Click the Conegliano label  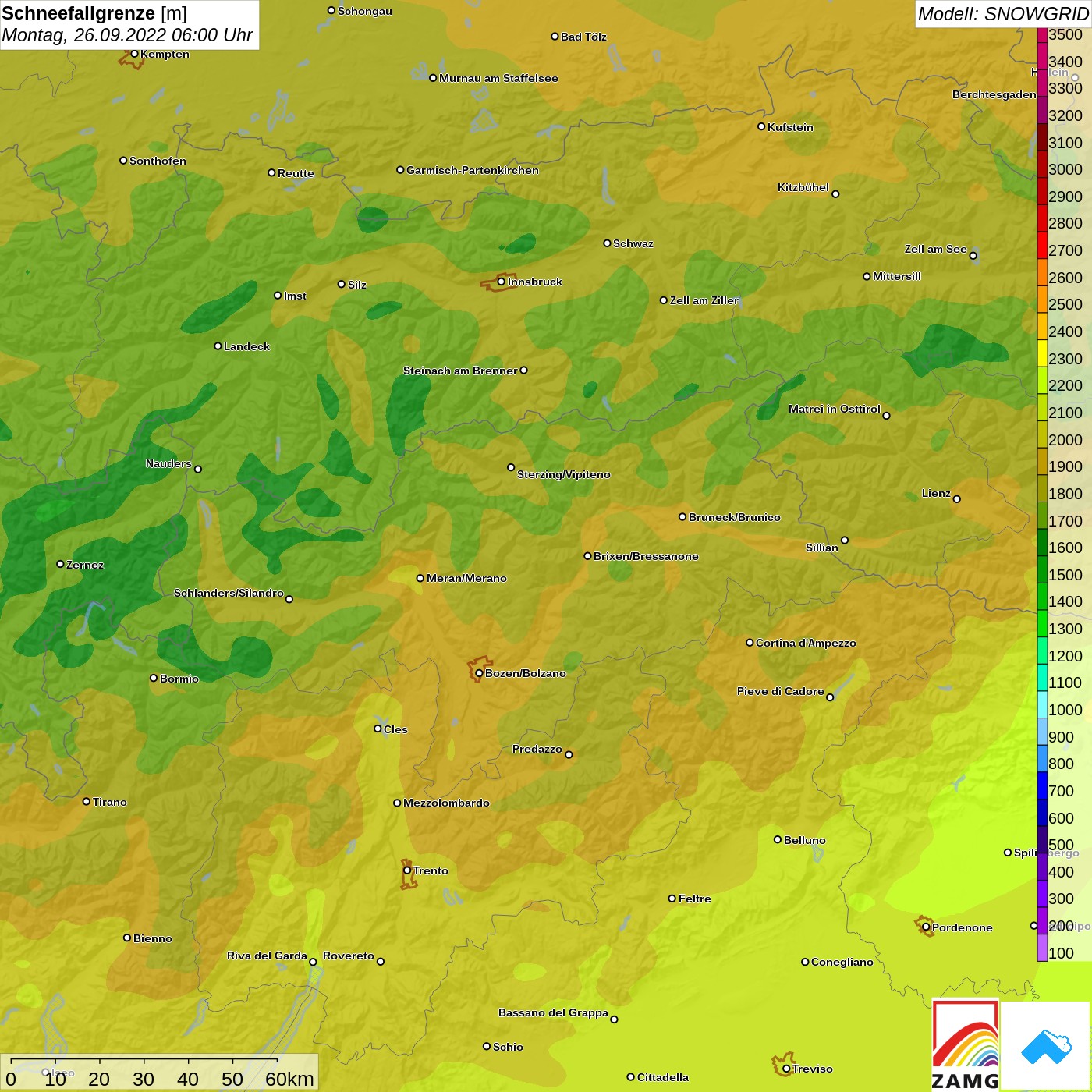tap(842, 962)
